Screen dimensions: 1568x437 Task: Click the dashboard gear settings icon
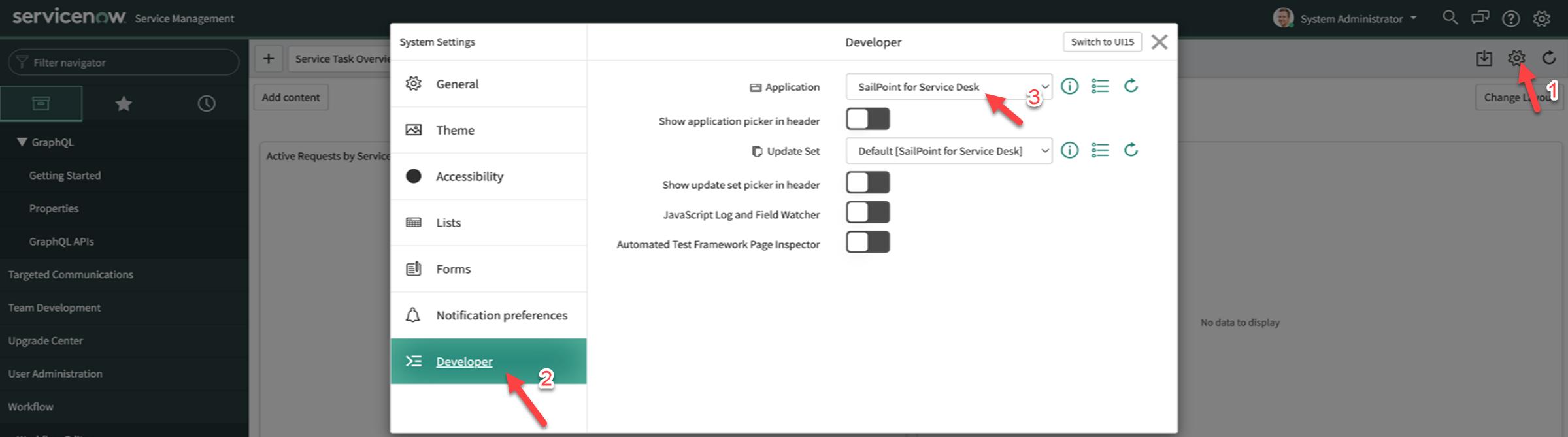tap(1516, 57)
